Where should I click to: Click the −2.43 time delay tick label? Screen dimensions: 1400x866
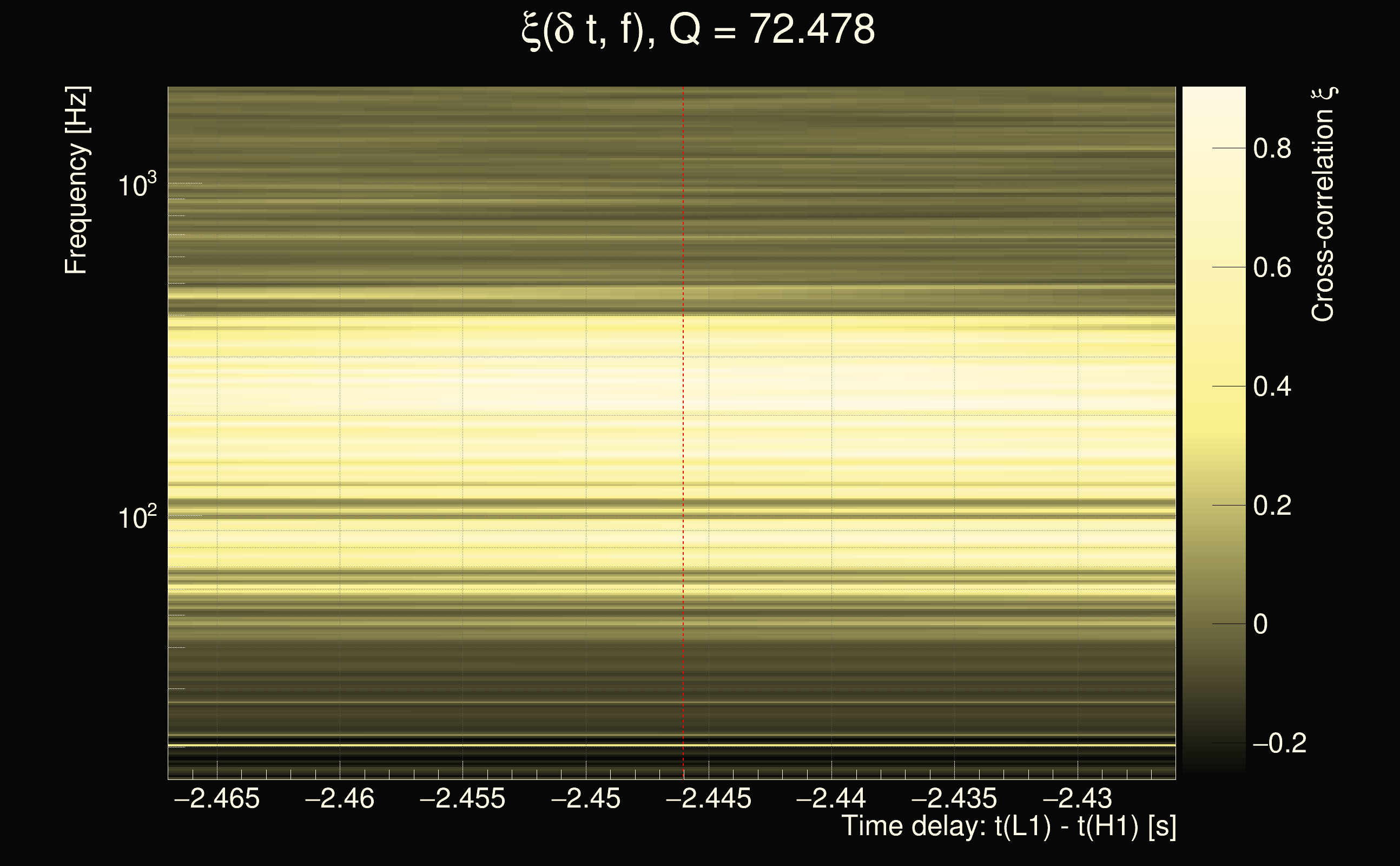(1077, 798)
